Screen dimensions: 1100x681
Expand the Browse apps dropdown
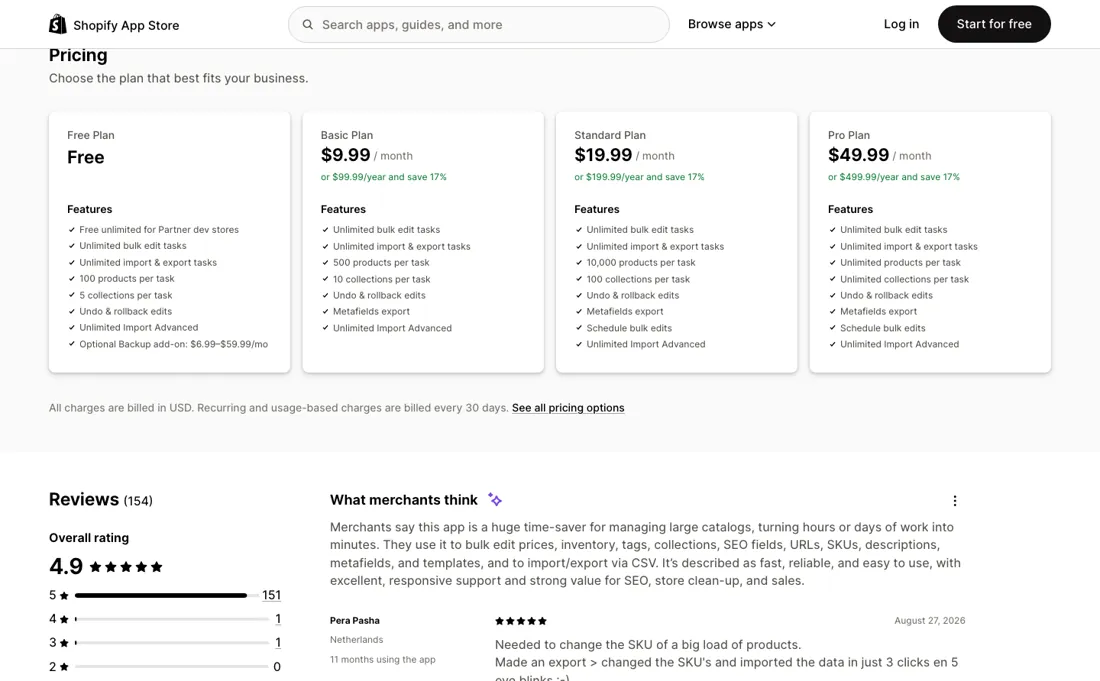(x=732, y=24)
